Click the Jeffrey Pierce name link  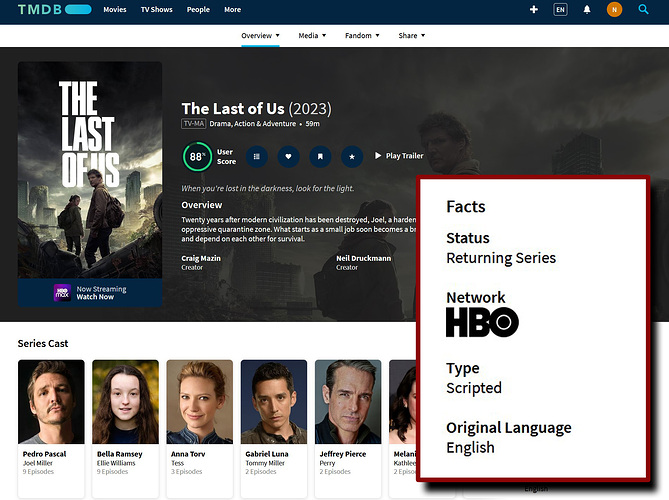pos(343,454)
